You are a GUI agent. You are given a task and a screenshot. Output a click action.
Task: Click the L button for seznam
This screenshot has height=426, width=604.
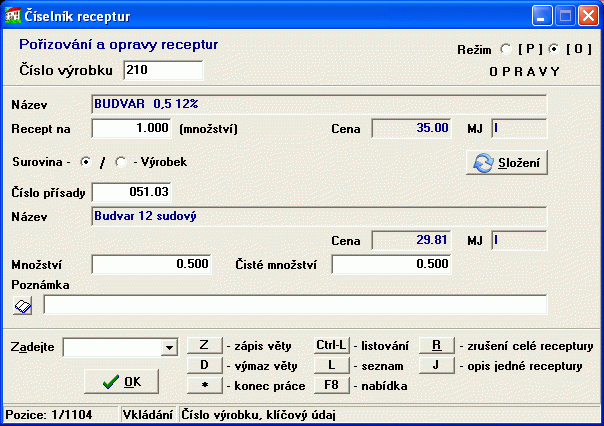[331, 365]
